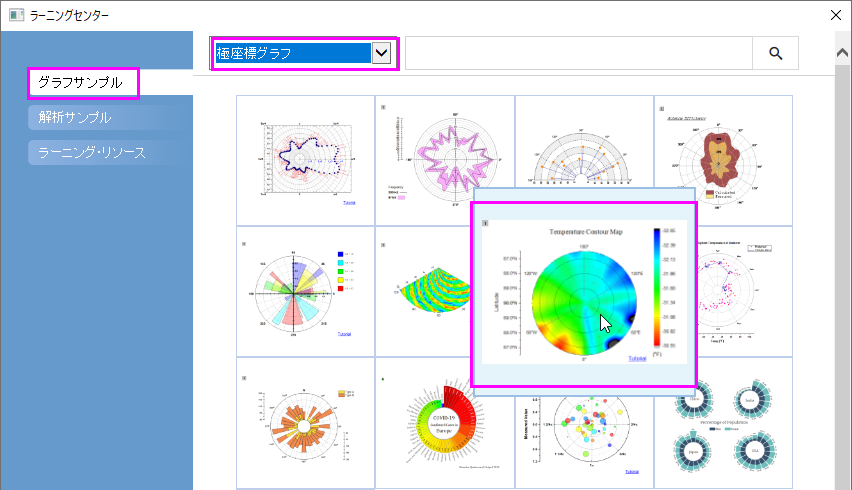Image resolution: width=852 pixels, height=490 pixels.
Task: Open Tutorial link under the colored wind rose graph
Action: (344, 334)
